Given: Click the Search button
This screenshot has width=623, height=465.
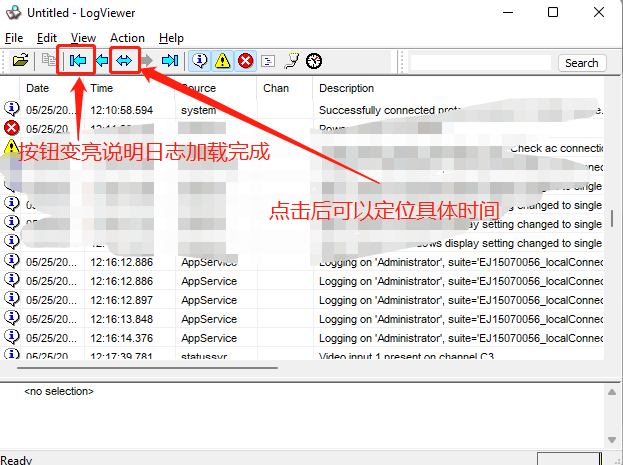Looking at the screenshot, I should (582, 63).
